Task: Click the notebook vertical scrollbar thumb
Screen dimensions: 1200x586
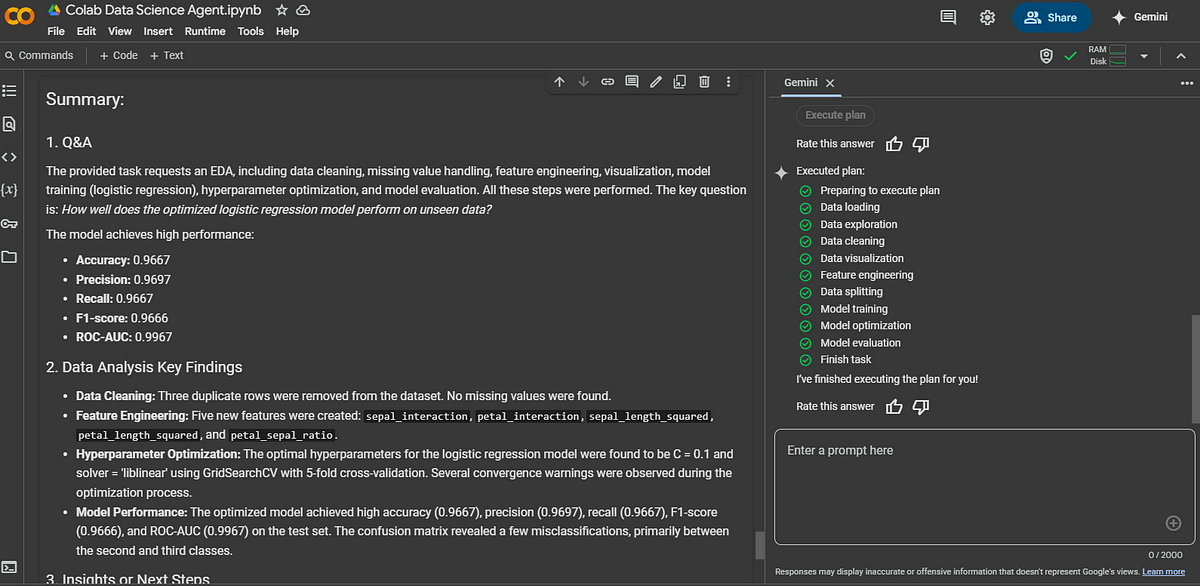Action: click(x=760, y=546)
